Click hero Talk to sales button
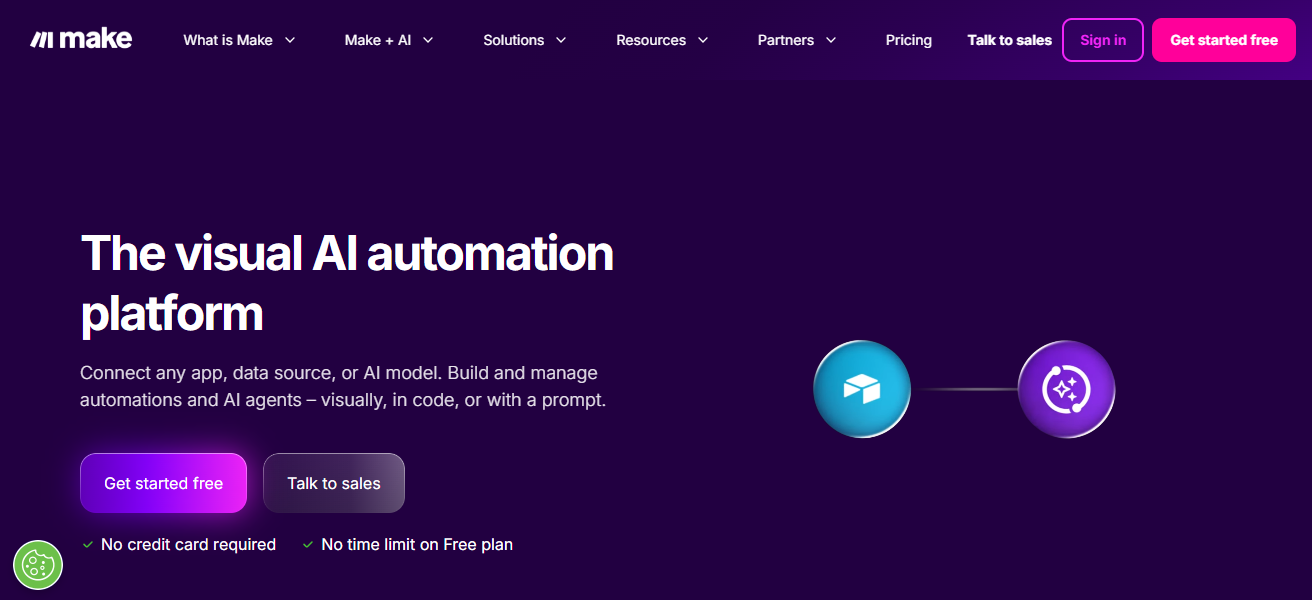Image resolution: width=1312 pixels, height=600 pixels. click(x=334, y=483)
